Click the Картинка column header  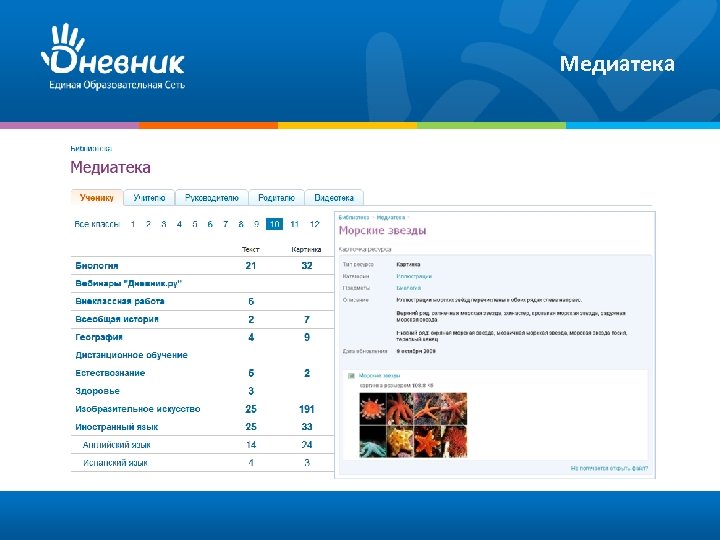click(x=306, y=249)
